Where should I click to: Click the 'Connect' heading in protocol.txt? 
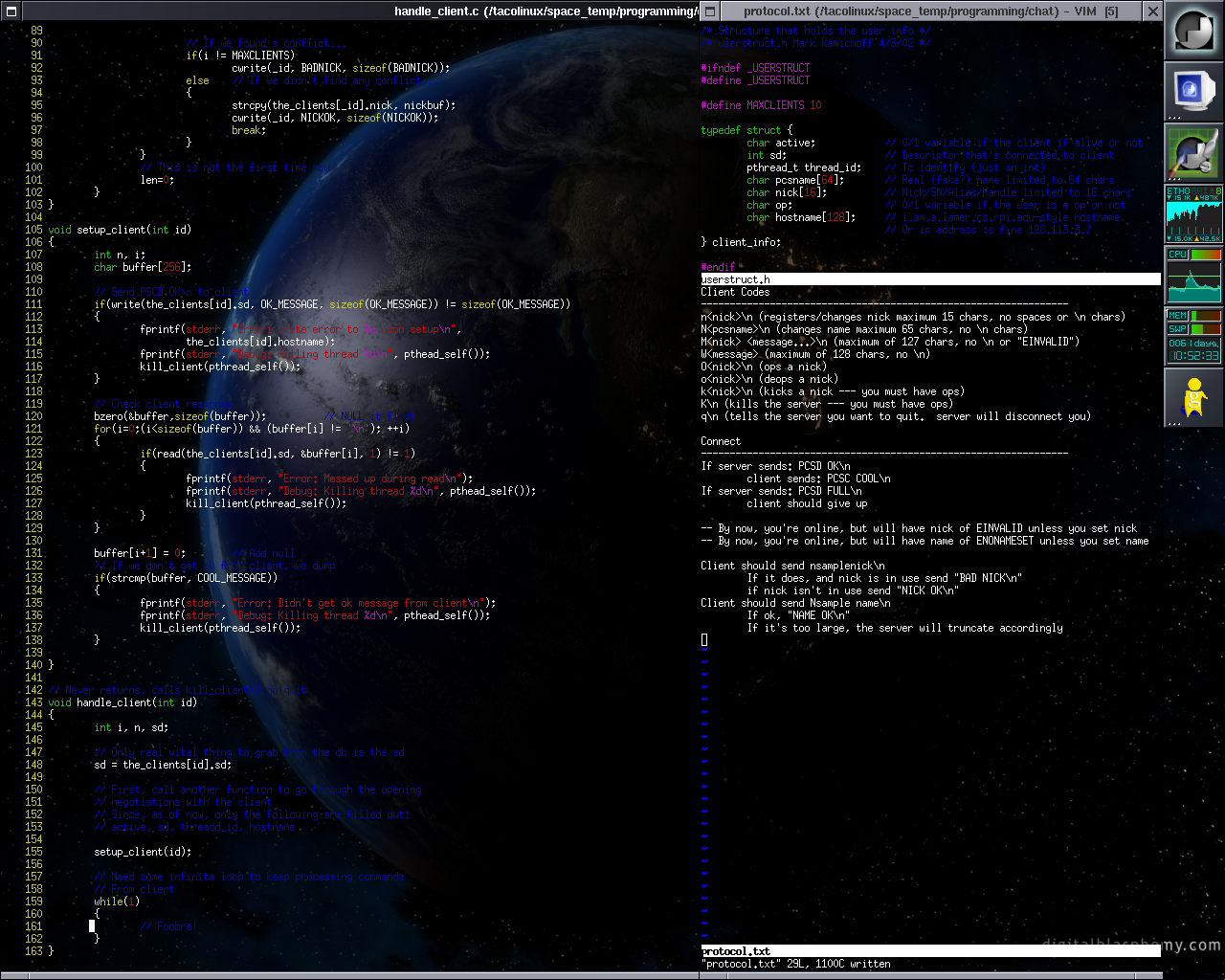pyautogui.click(x=721, y=441)
